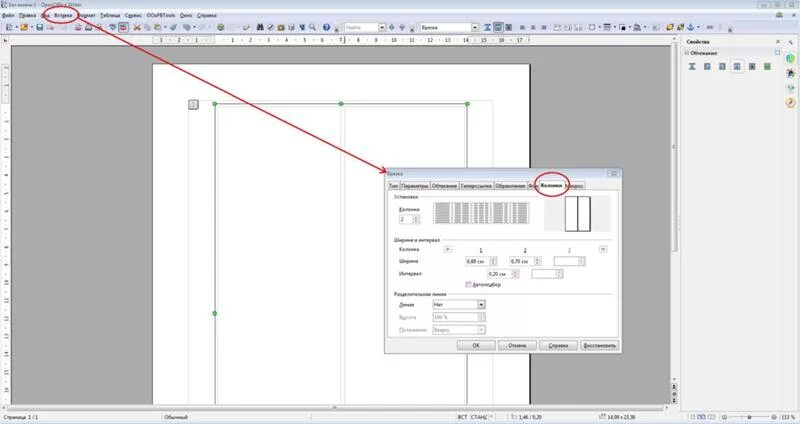This screenshot has height=424, width=800.
Task: Close the Свойства sidebar panel
Action: click(x=778, y=42)
